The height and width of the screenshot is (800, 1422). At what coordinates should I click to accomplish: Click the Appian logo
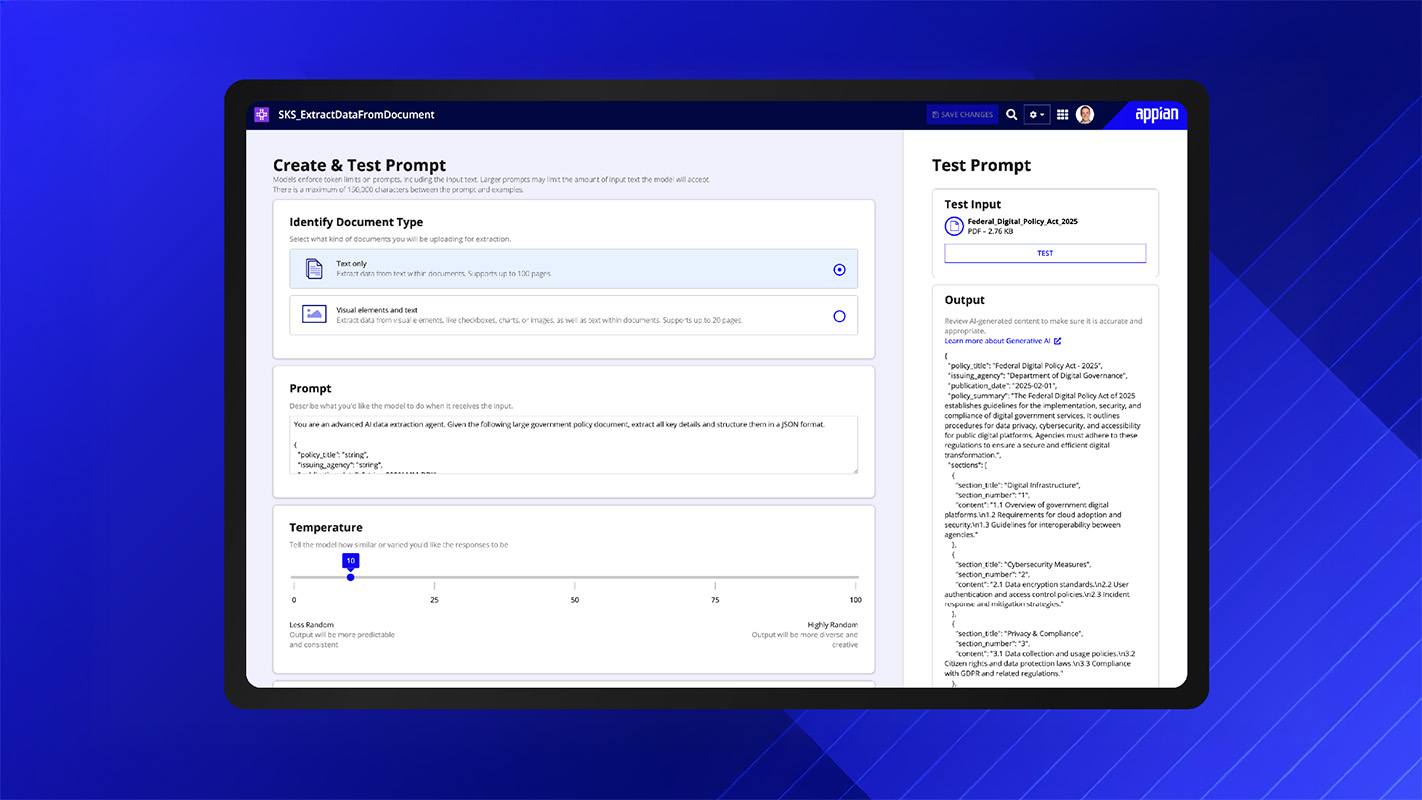[1156, 115]
